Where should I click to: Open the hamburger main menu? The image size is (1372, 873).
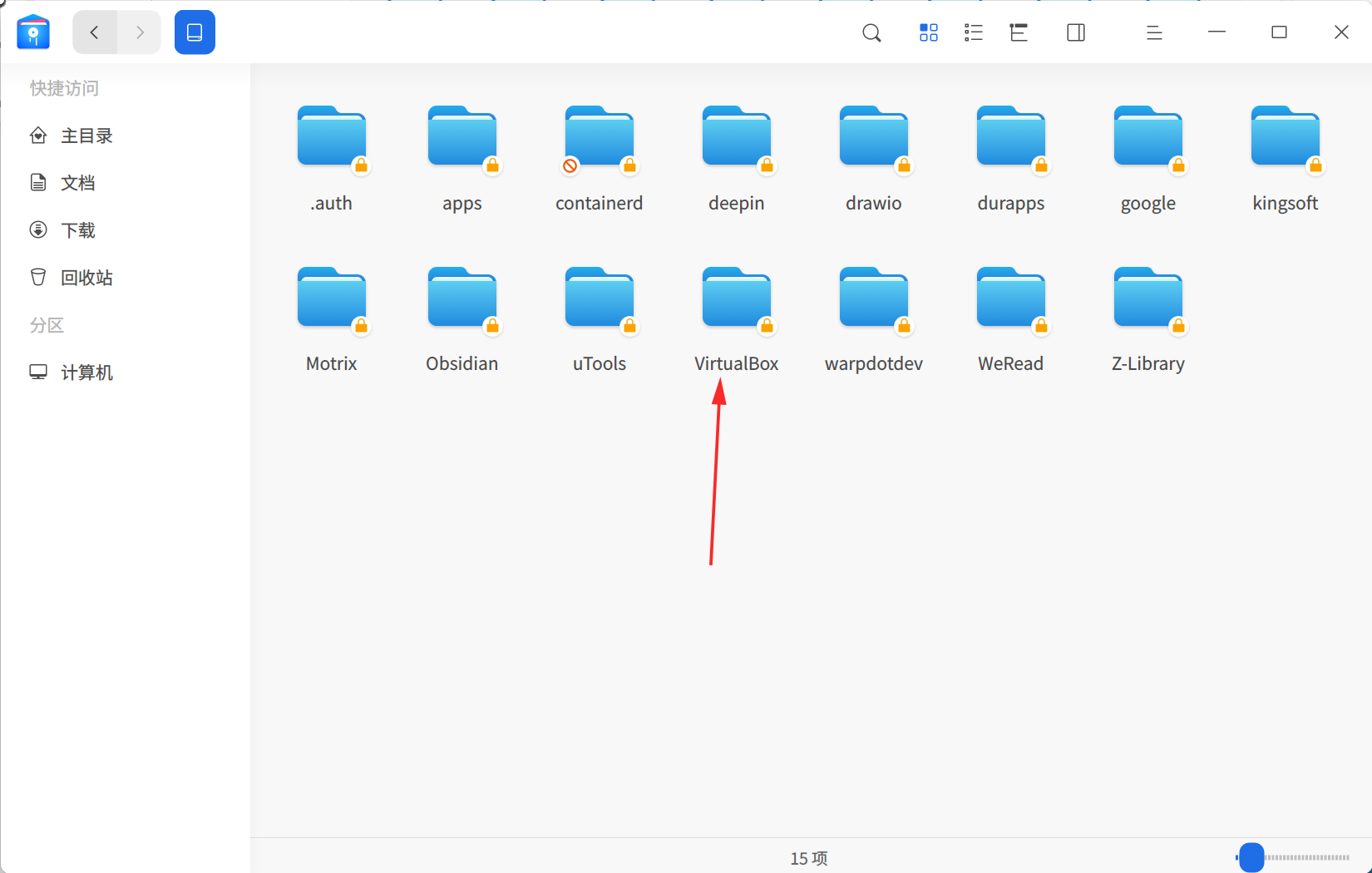(x=1154, y=32)
